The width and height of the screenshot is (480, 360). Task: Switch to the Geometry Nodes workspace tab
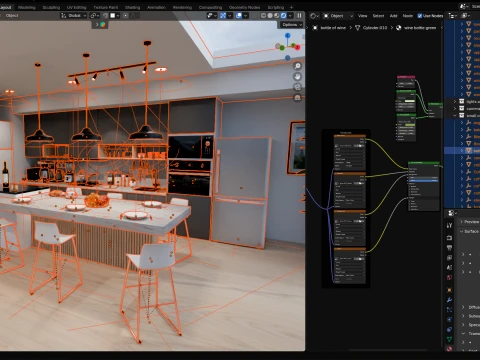pyautogui.click(x=244, y=7)
